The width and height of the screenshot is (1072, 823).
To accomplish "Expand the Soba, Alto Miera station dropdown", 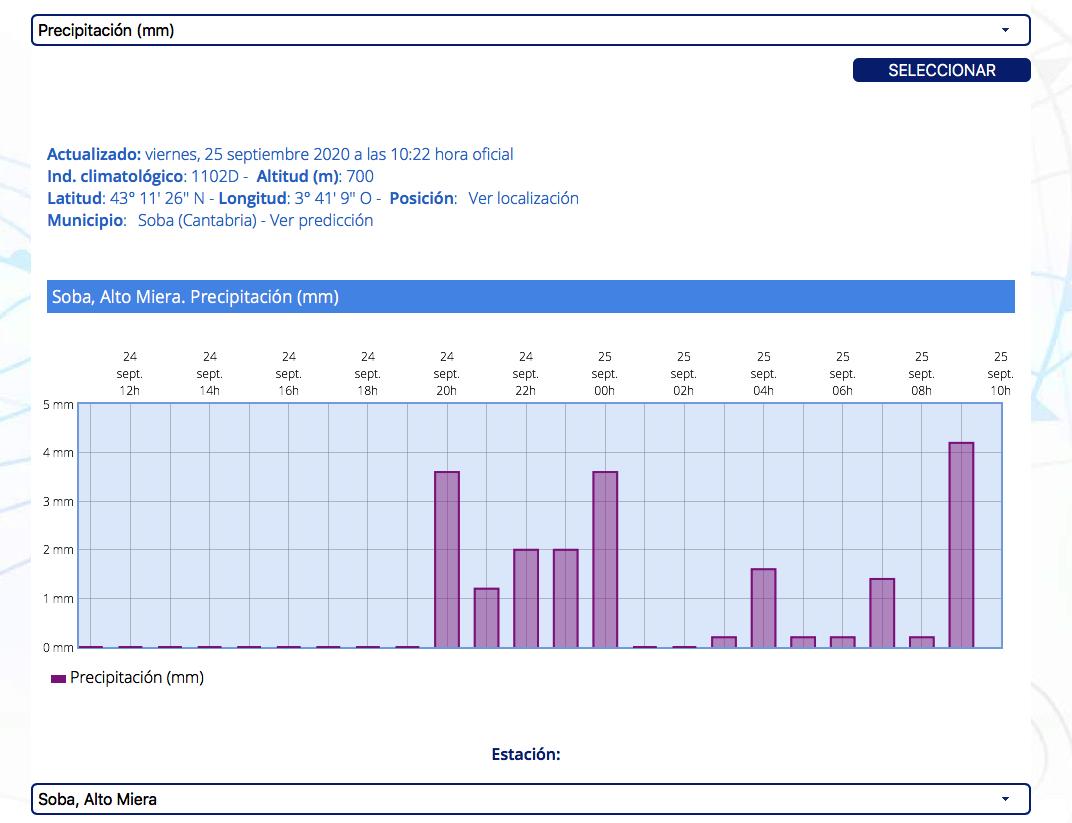I will (531, 799).
